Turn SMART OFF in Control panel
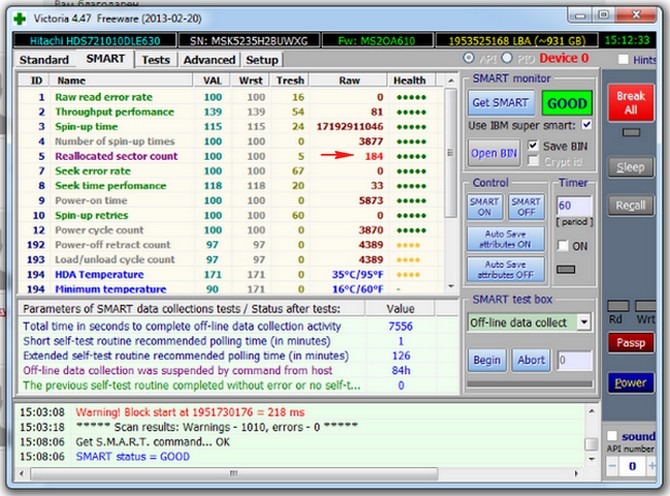 coord(525,206)
